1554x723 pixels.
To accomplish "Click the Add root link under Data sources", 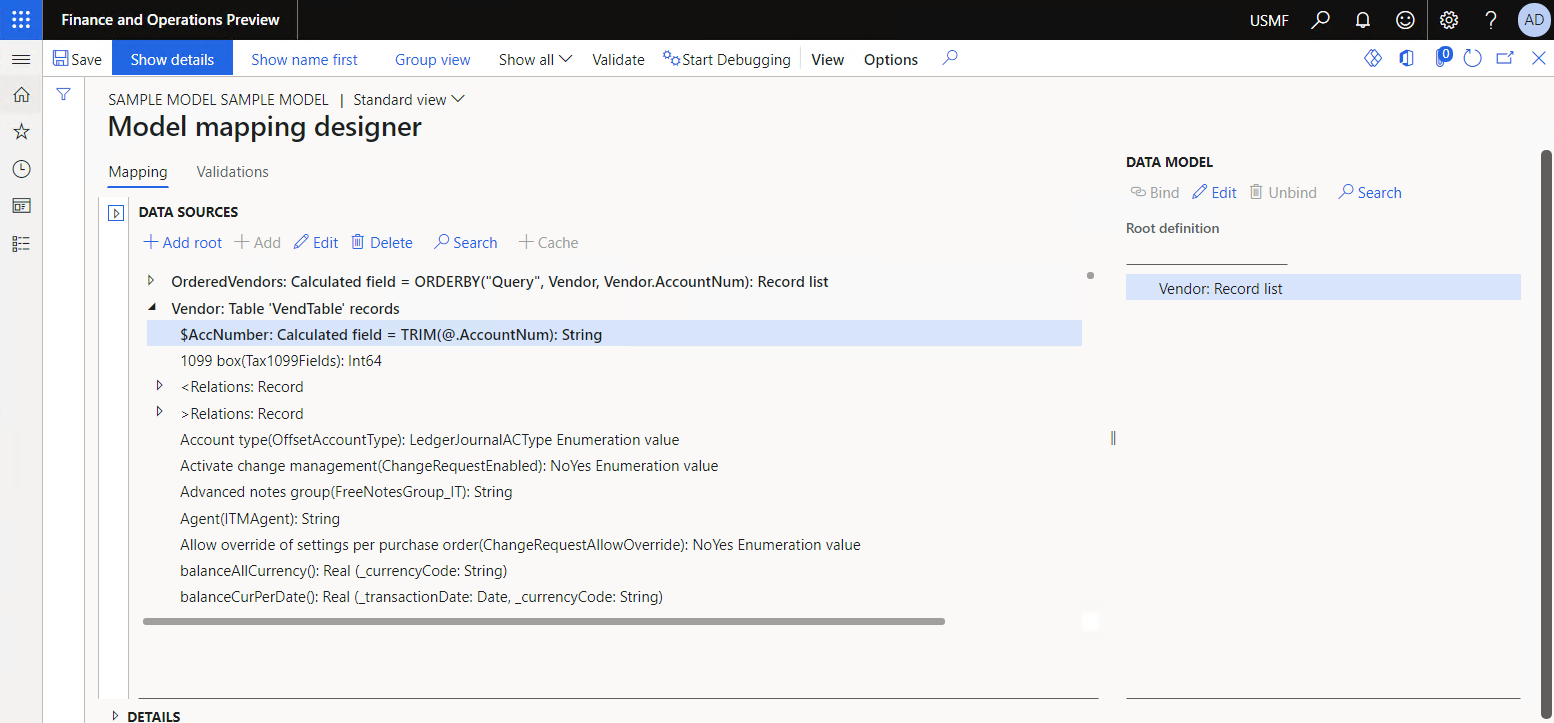I will coord(182,242).
